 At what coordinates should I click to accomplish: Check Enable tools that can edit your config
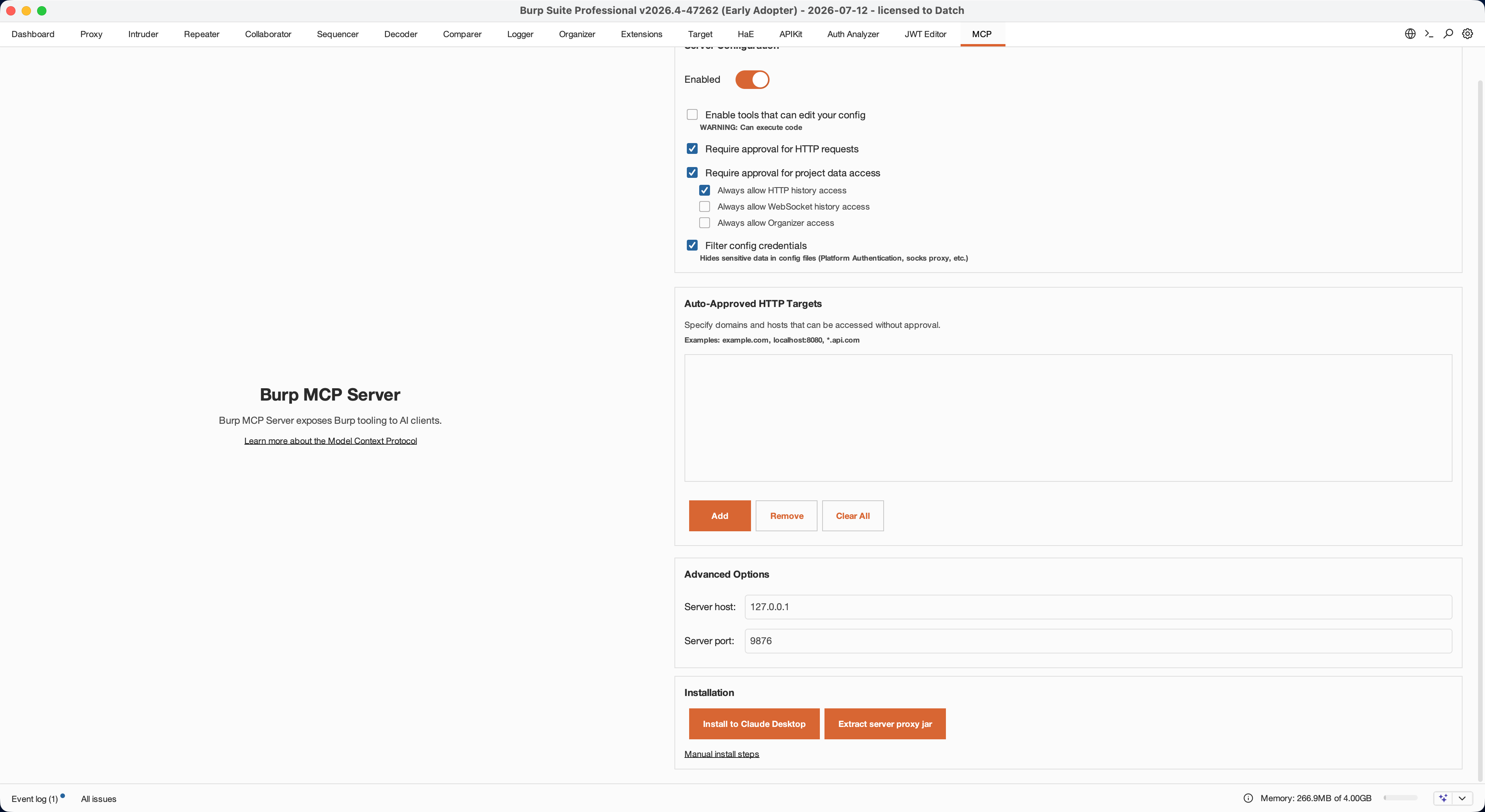tap(692, 115)
